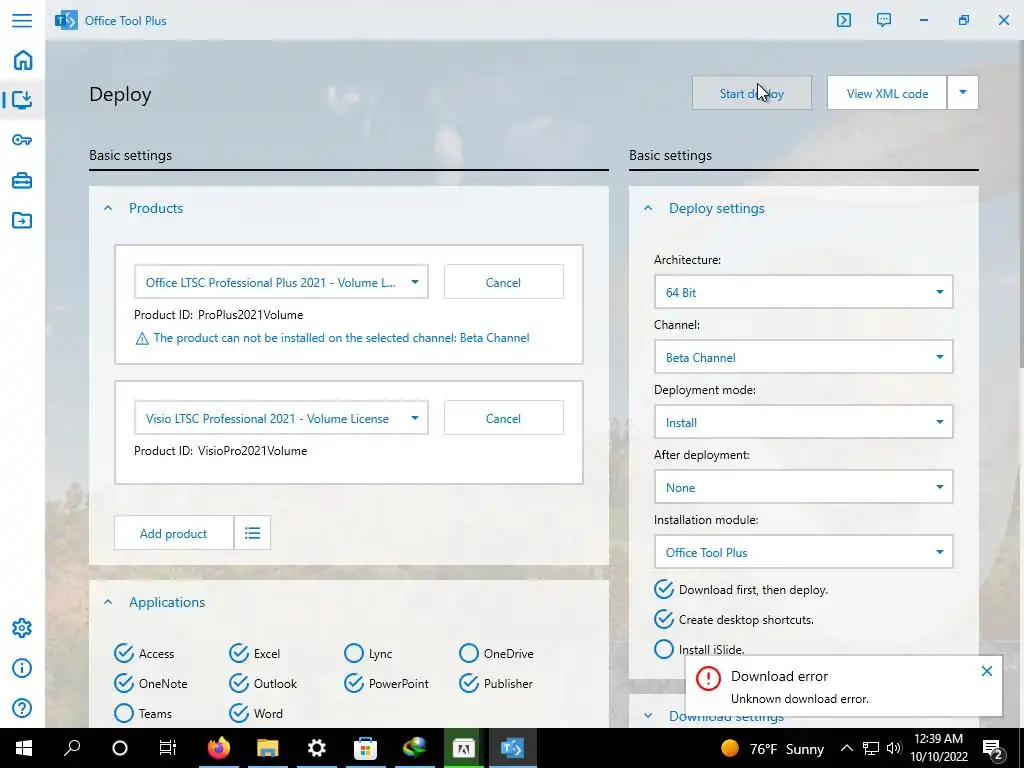This screenshot has height=768, width=1024.
Task: Open the Toolbox briefcase sidebar icon
Action: pyautogui.click(x=22, y=180)
